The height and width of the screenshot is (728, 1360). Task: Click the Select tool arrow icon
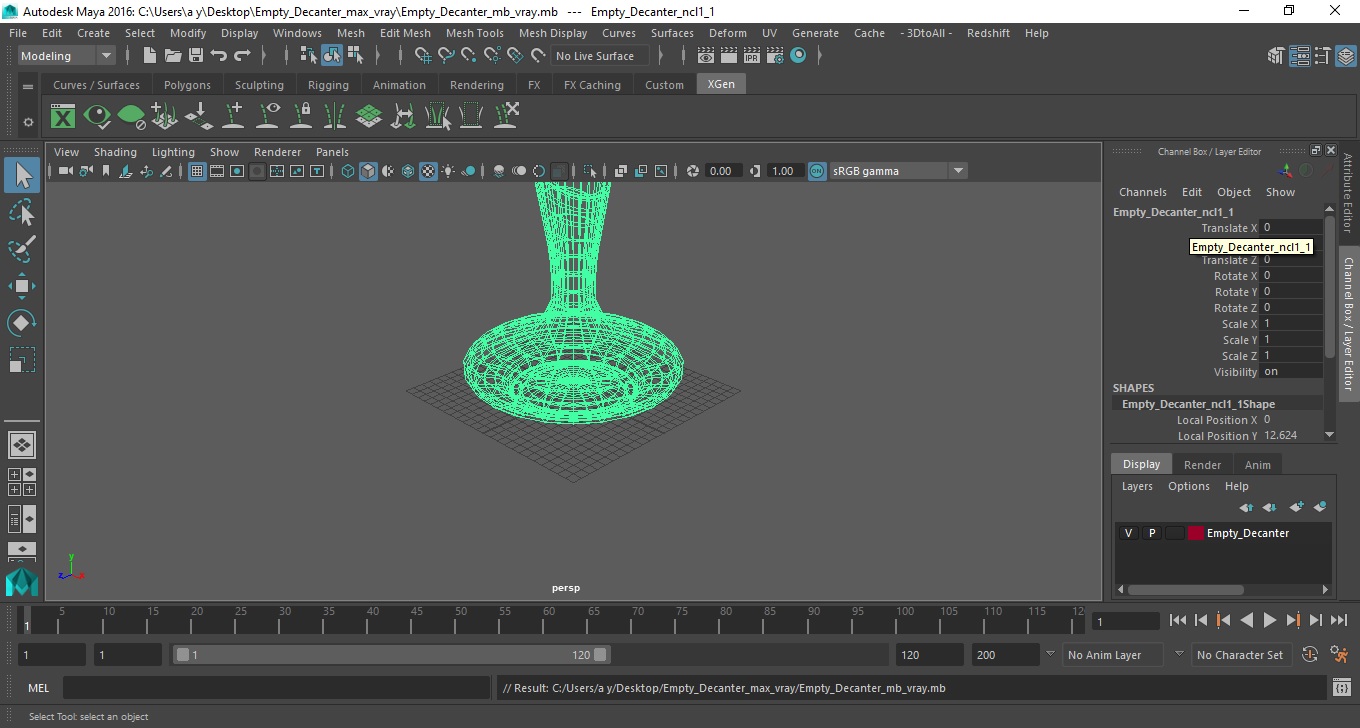coord(22,175)
